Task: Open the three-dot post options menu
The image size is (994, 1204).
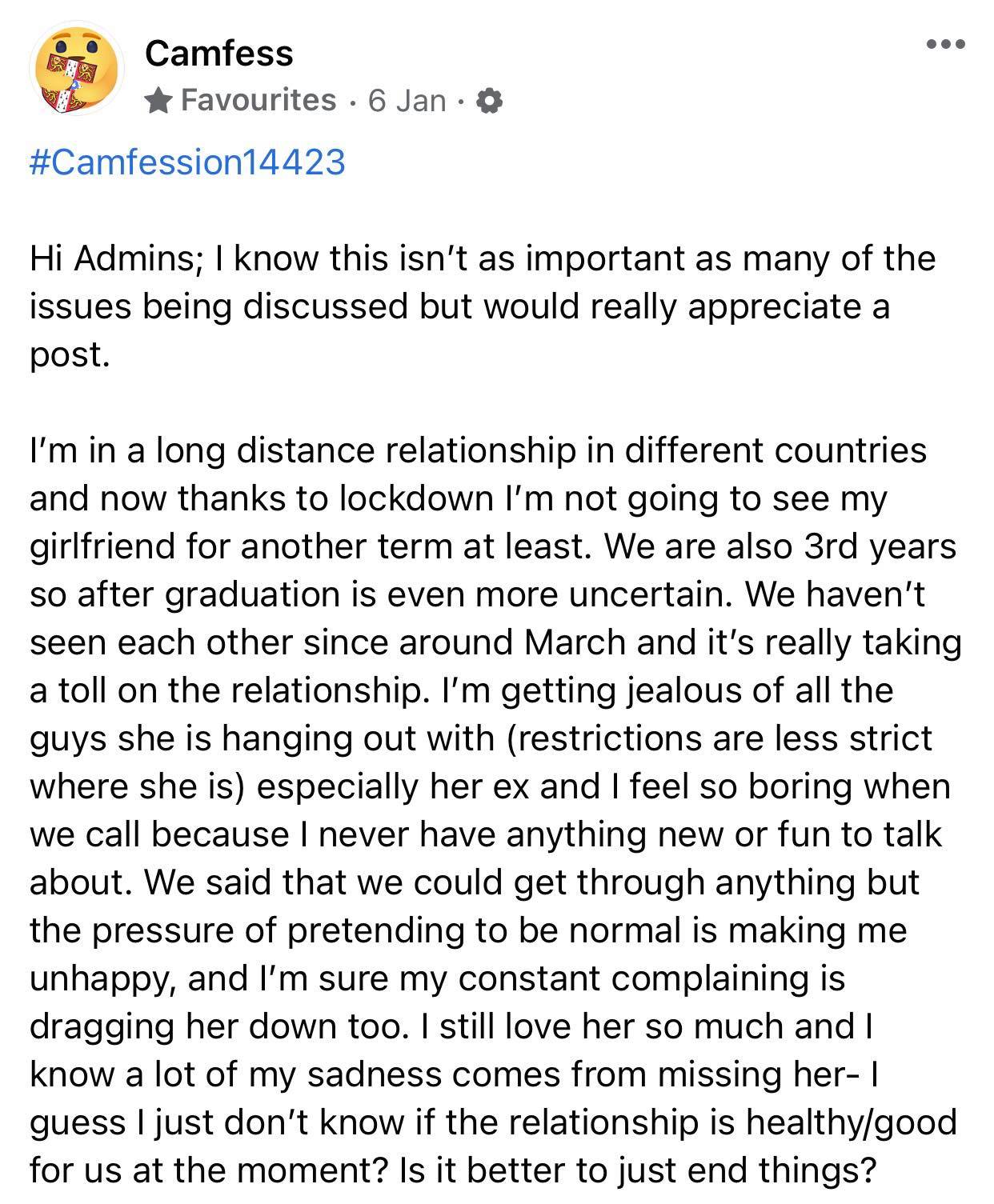Action: pyautogui.click(x=946, y=44)
